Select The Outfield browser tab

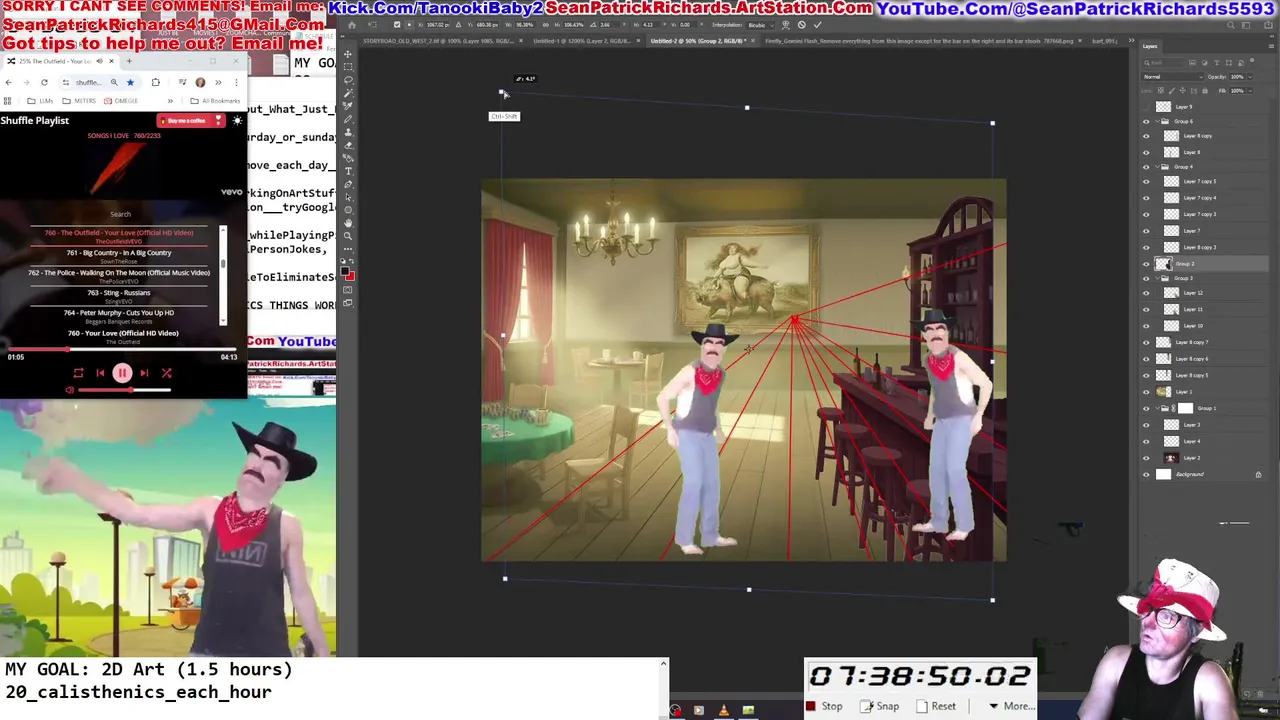(x=62, y=61)
